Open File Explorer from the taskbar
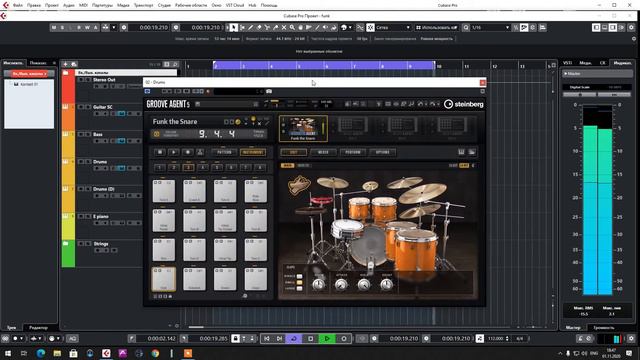The width and height of the screenshot is (640, 360). pos(57,353)
